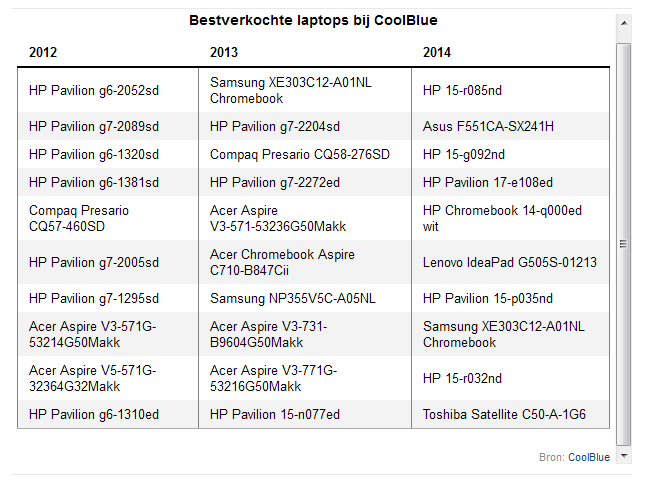645x482 pixels.
Task: Click the 'Bestverkochte laptops bij CoolBlue' title
Action: (x=313, y=20)
